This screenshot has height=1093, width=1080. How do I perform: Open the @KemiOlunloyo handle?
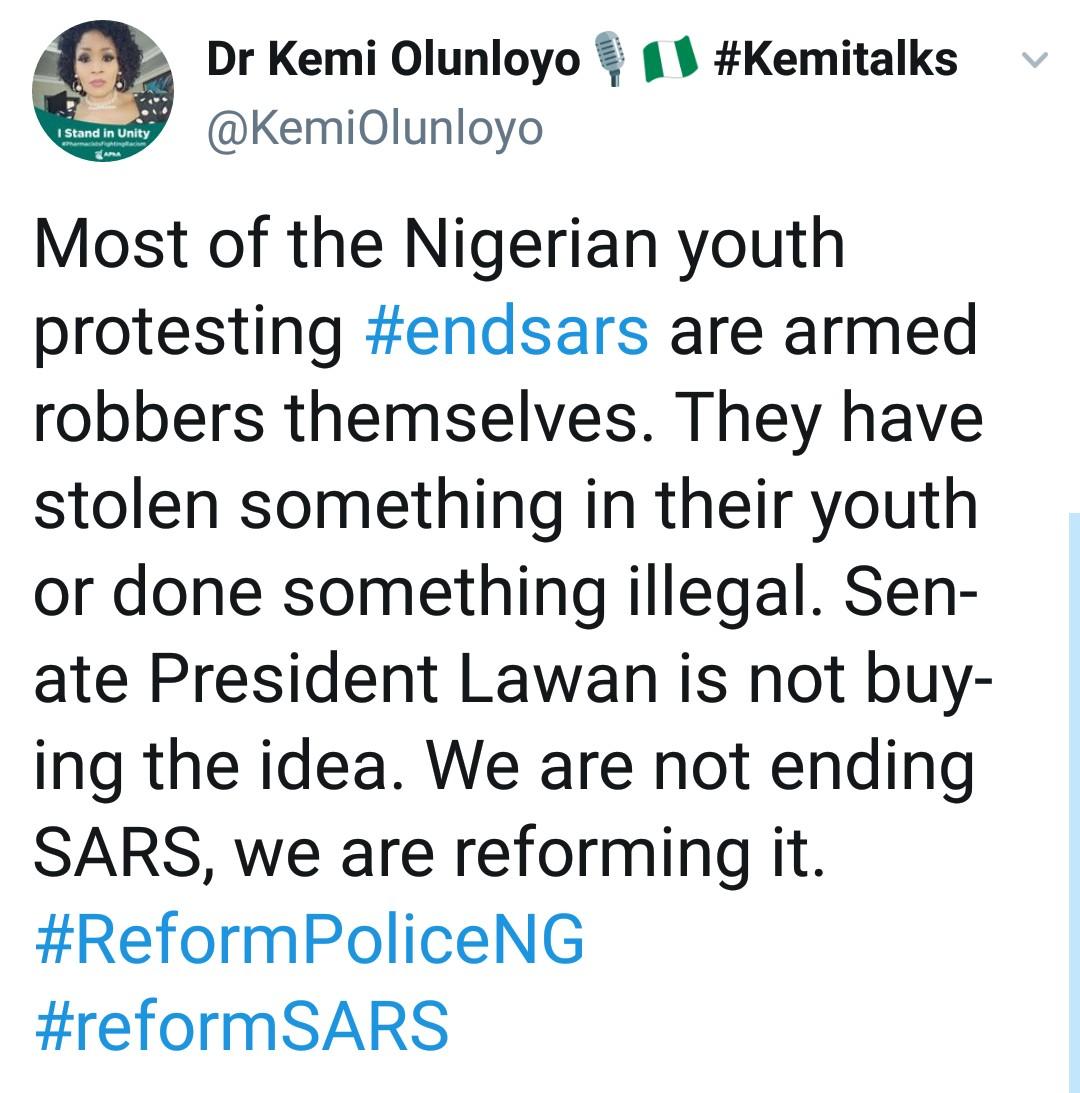(x=375, y=128)
